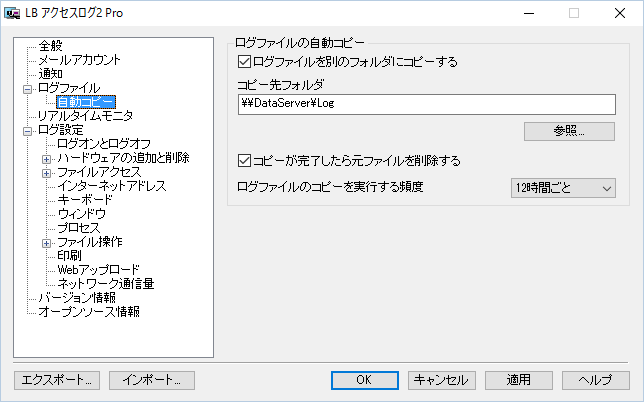The height and width of the screenshot is (402, 644).
Task: Click the コピー先フォルダ path field
Action: [425, 104]
